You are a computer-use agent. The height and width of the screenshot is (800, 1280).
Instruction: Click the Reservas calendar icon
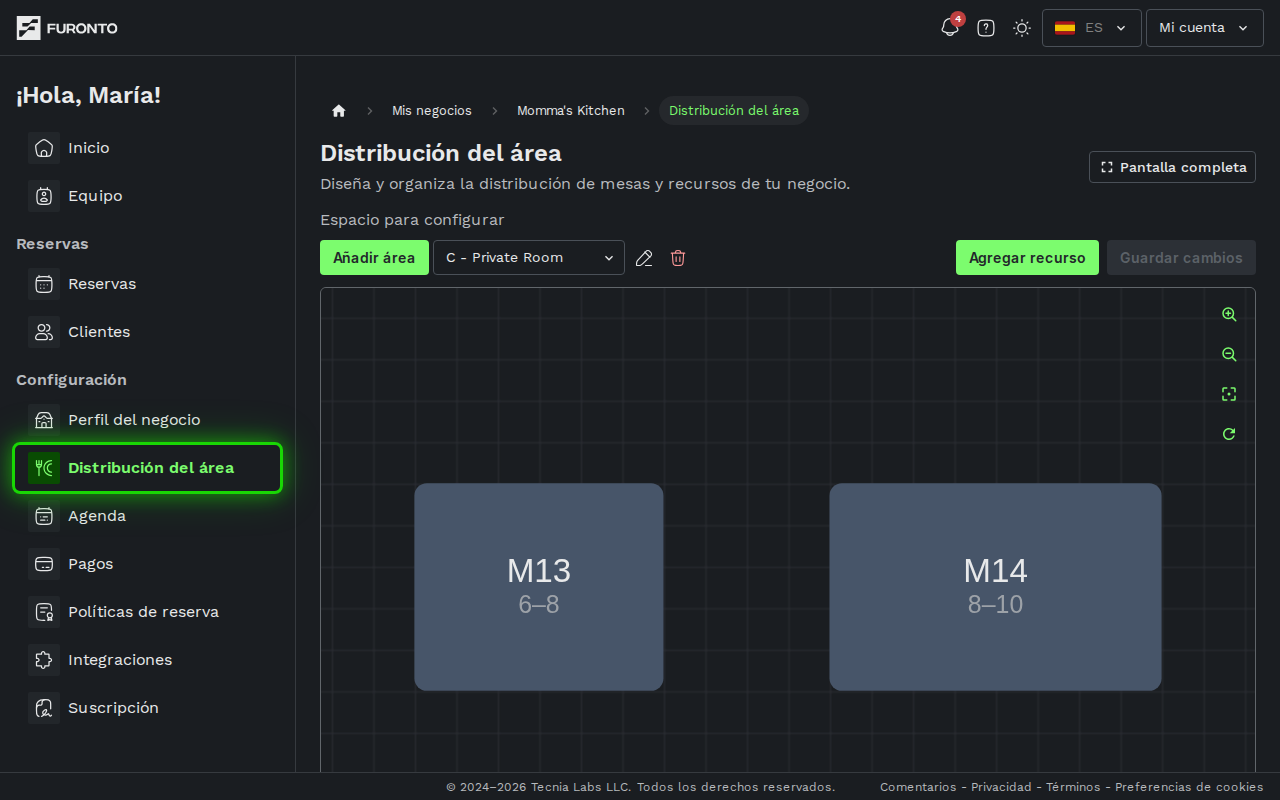44,284
